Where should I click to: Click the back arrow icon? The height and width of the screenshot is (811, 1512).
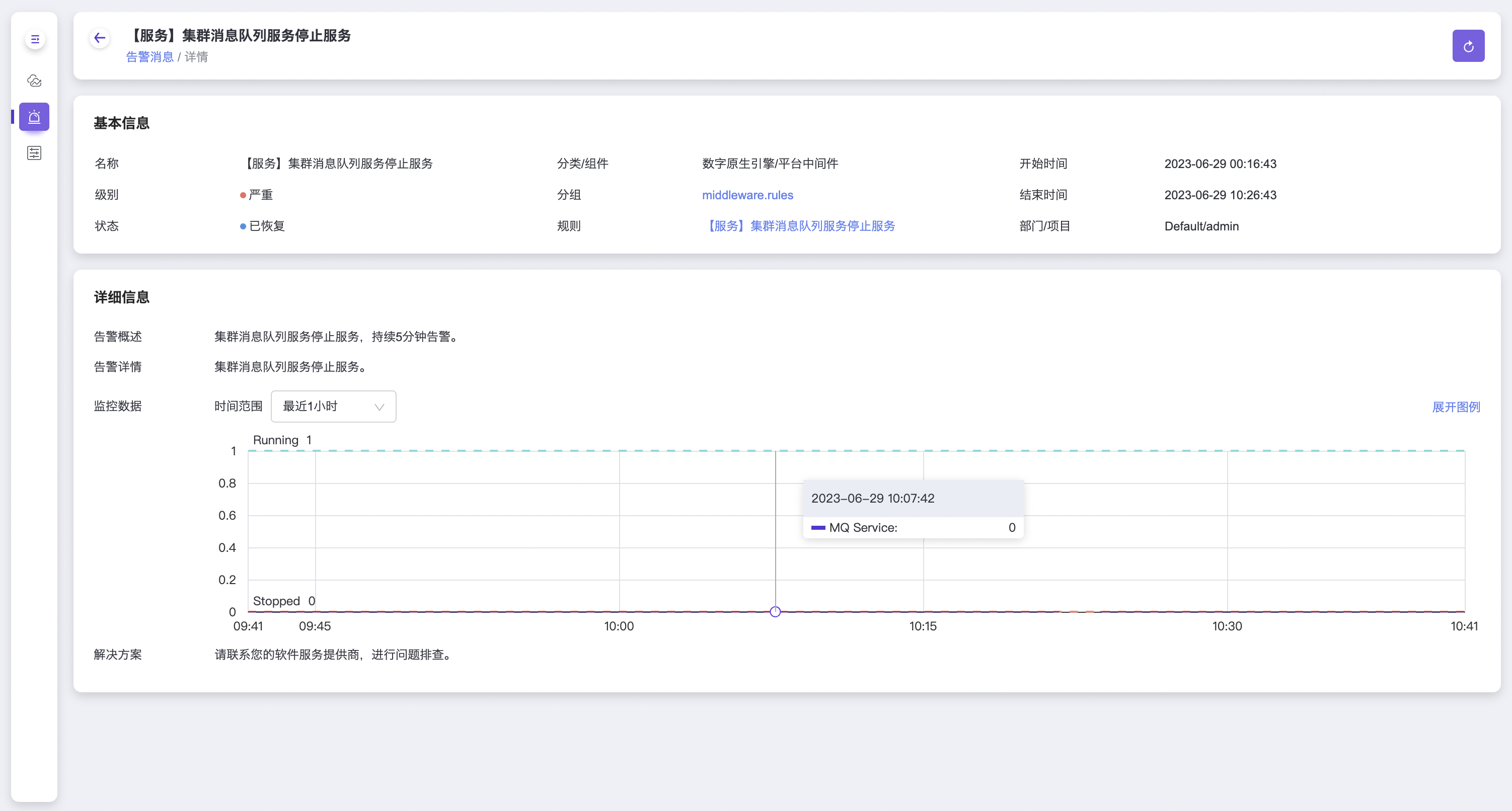pos(100,38)
